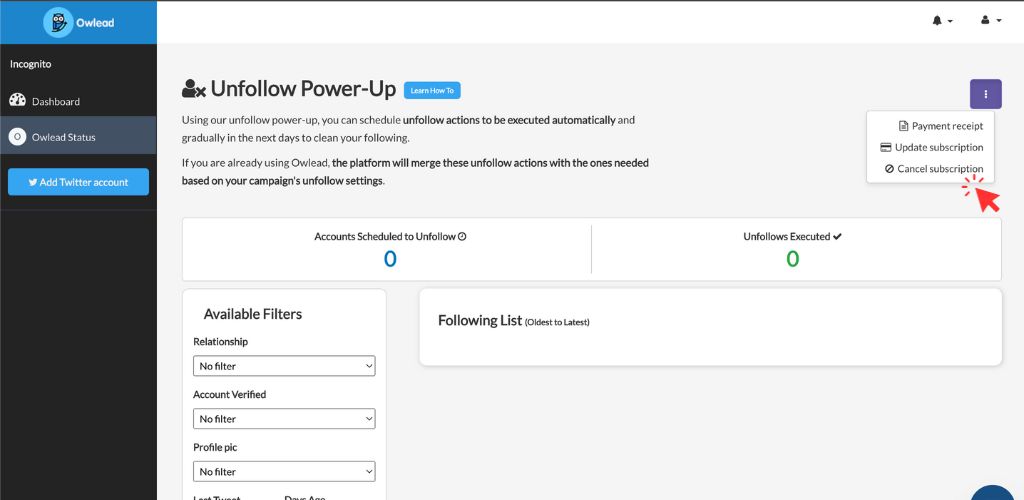Click the Owlead Status circle icon
This screenshot has width=1024, height=500.
(x=17, y=137)
